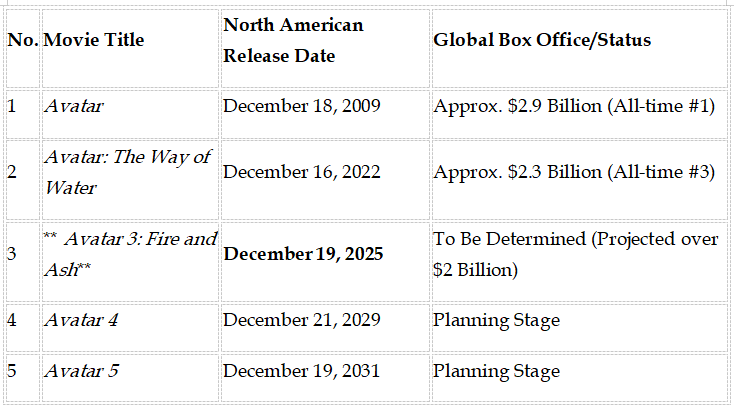Click the bold "December 19, 2025" date

pos(303,253)
